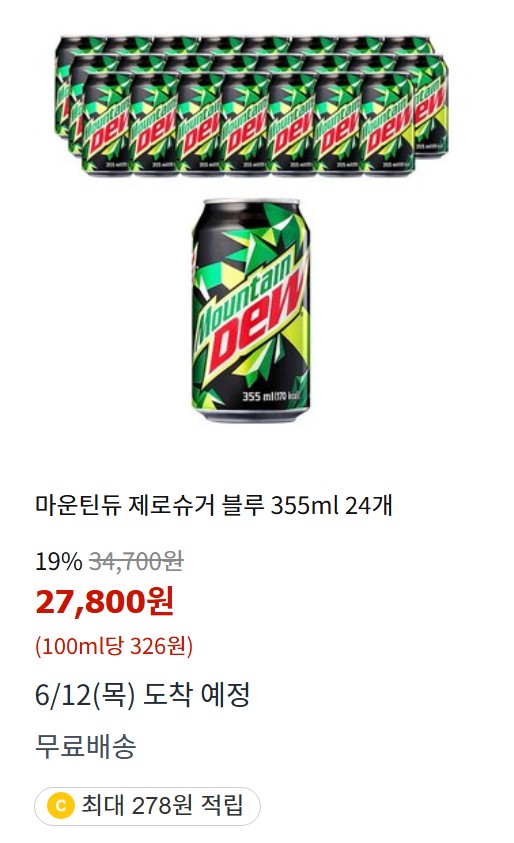The height and width of the screenshot is (843, 514).
Task: Click the 355 ml label on large can
Action: 259,397
